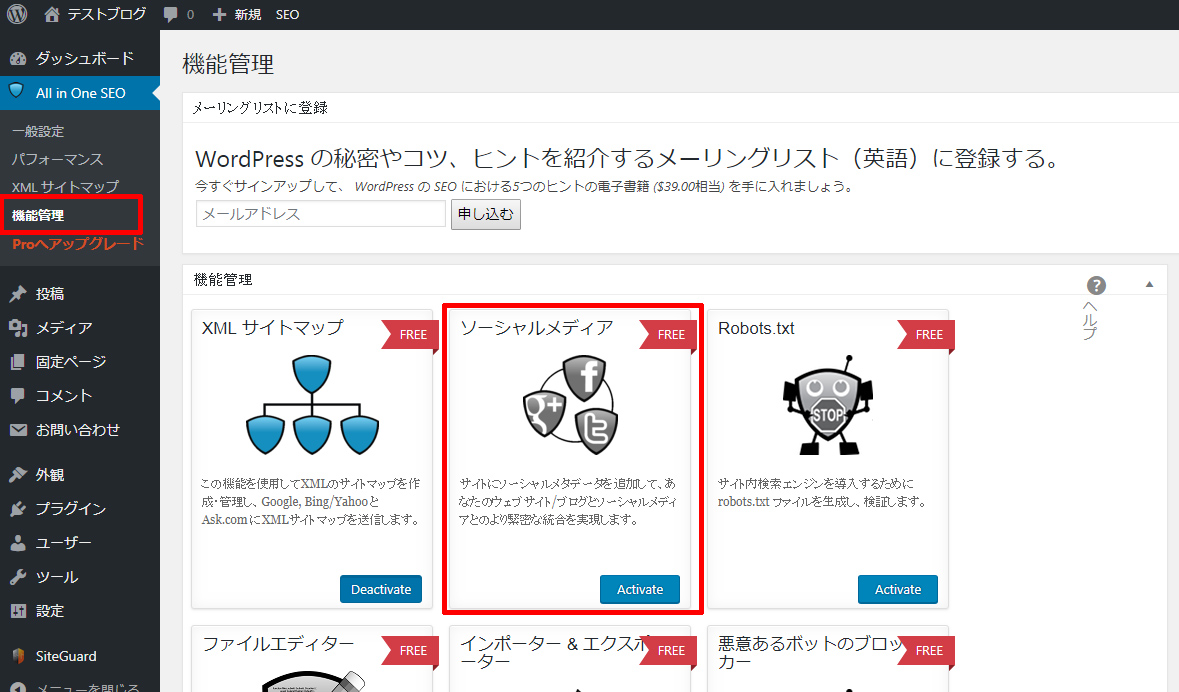Image resolution: width=1179 pixels, height=692 pixels.
Task: Activate the Robots.txt feature
Action: [897, 589]
